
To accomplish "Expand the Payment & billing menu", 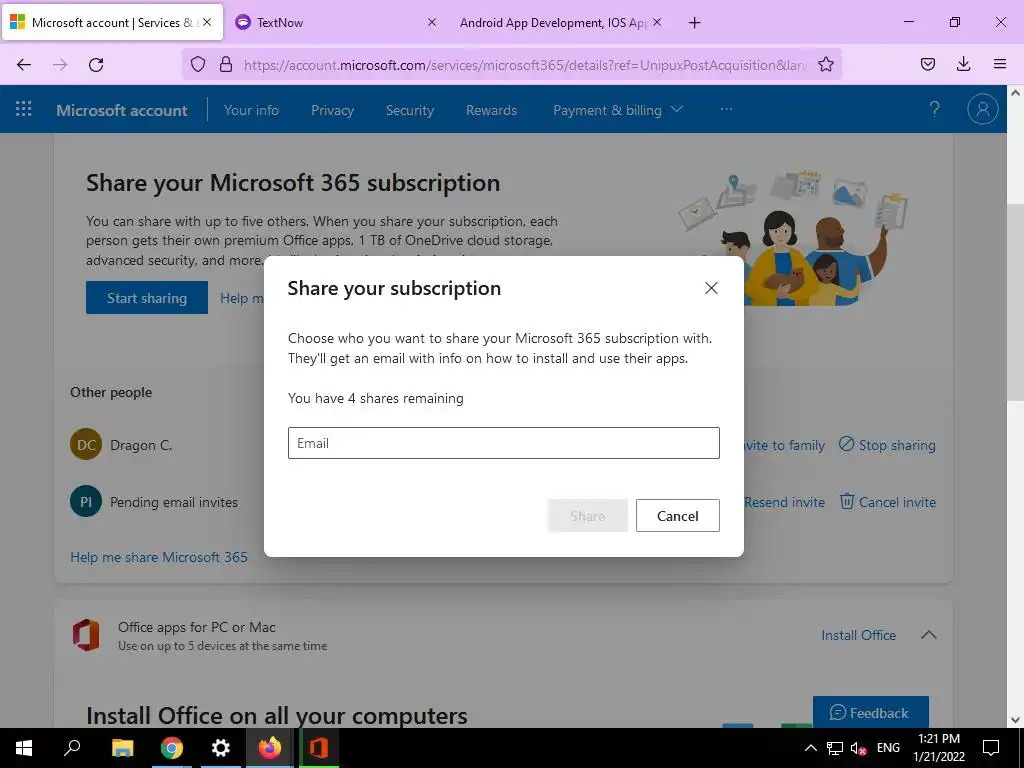I will point(617,110).
